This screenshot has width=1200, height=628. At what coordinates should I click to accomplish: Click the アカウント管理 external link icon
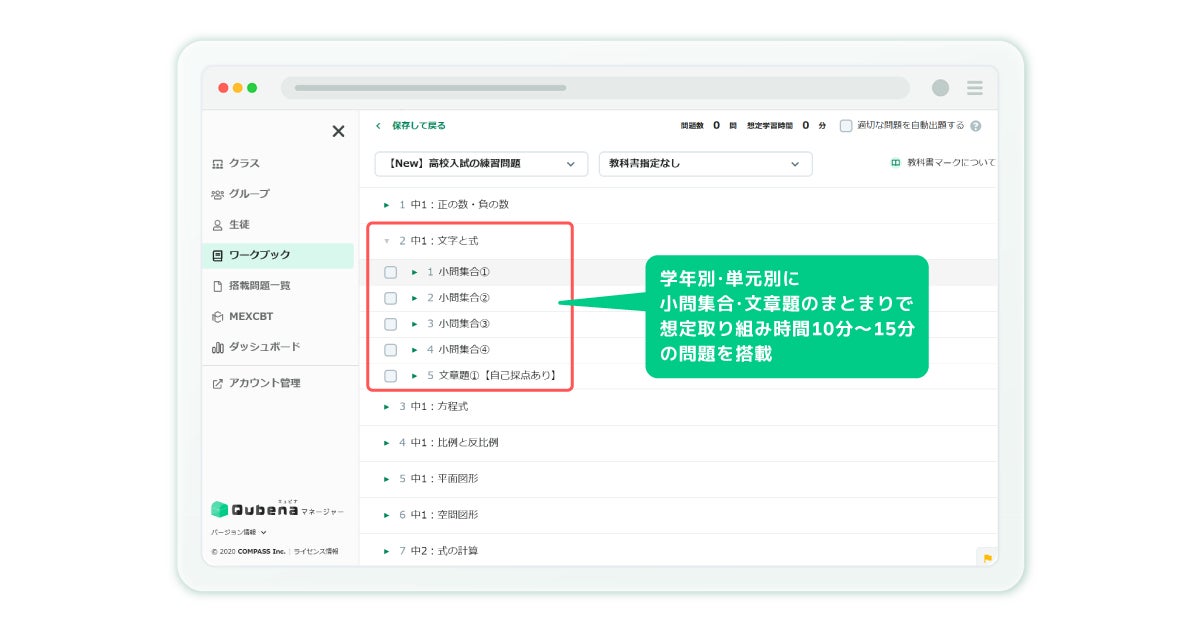(x=218, y=383)
